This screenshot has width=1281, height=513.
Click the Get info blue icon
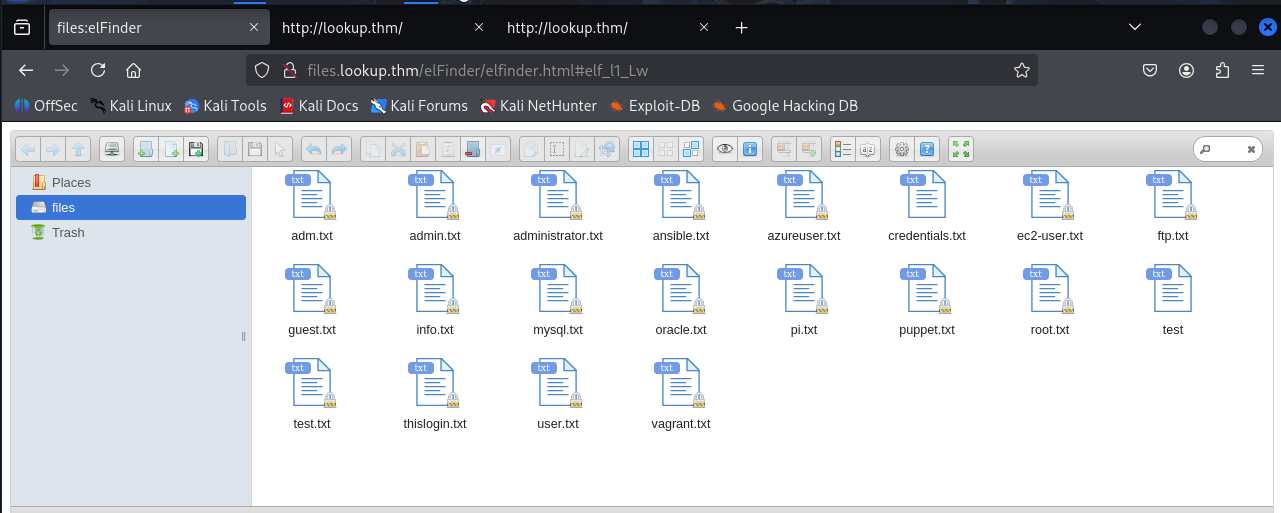tap(750, 150)
